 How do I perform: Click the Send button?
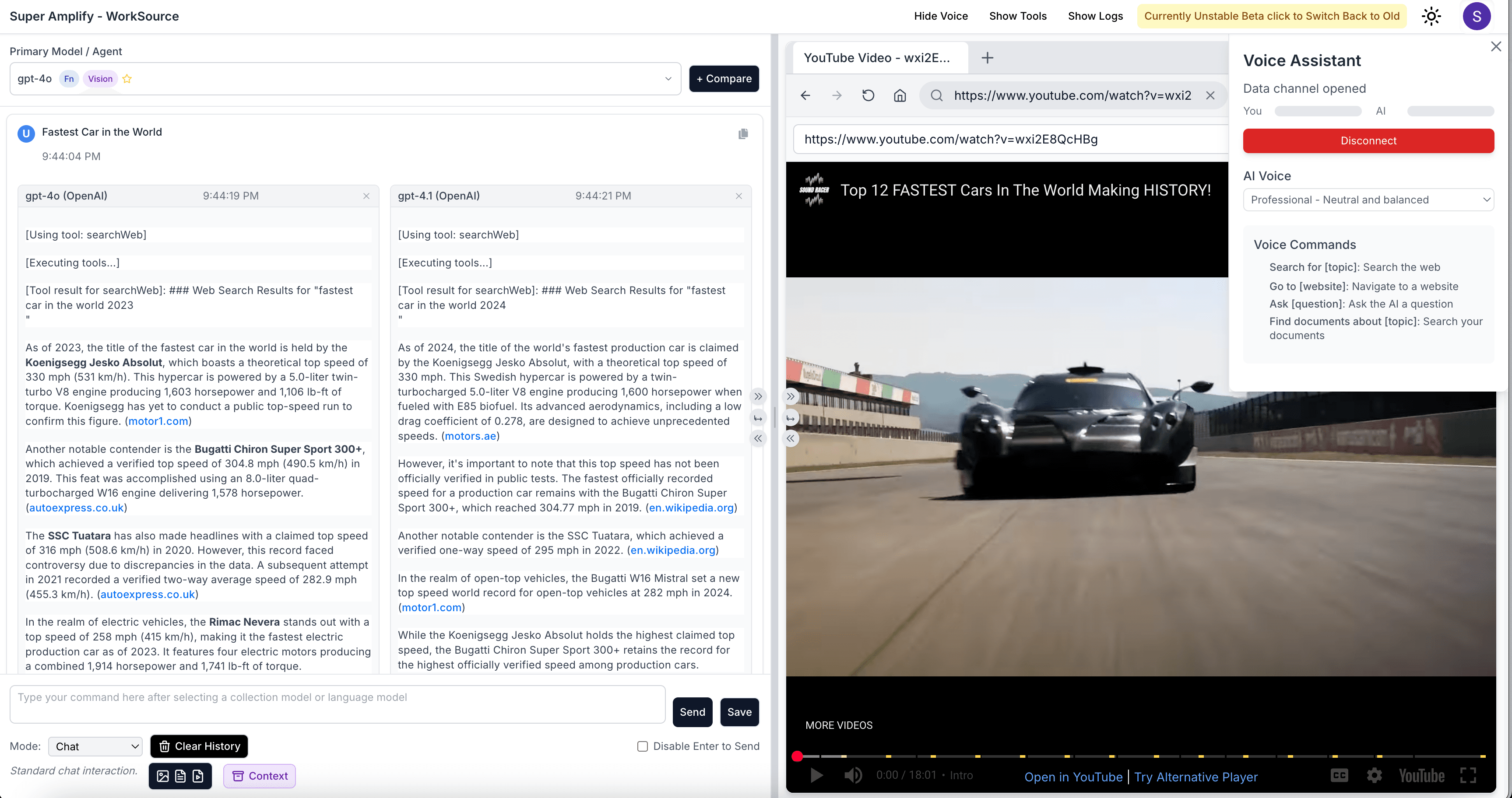693,712
